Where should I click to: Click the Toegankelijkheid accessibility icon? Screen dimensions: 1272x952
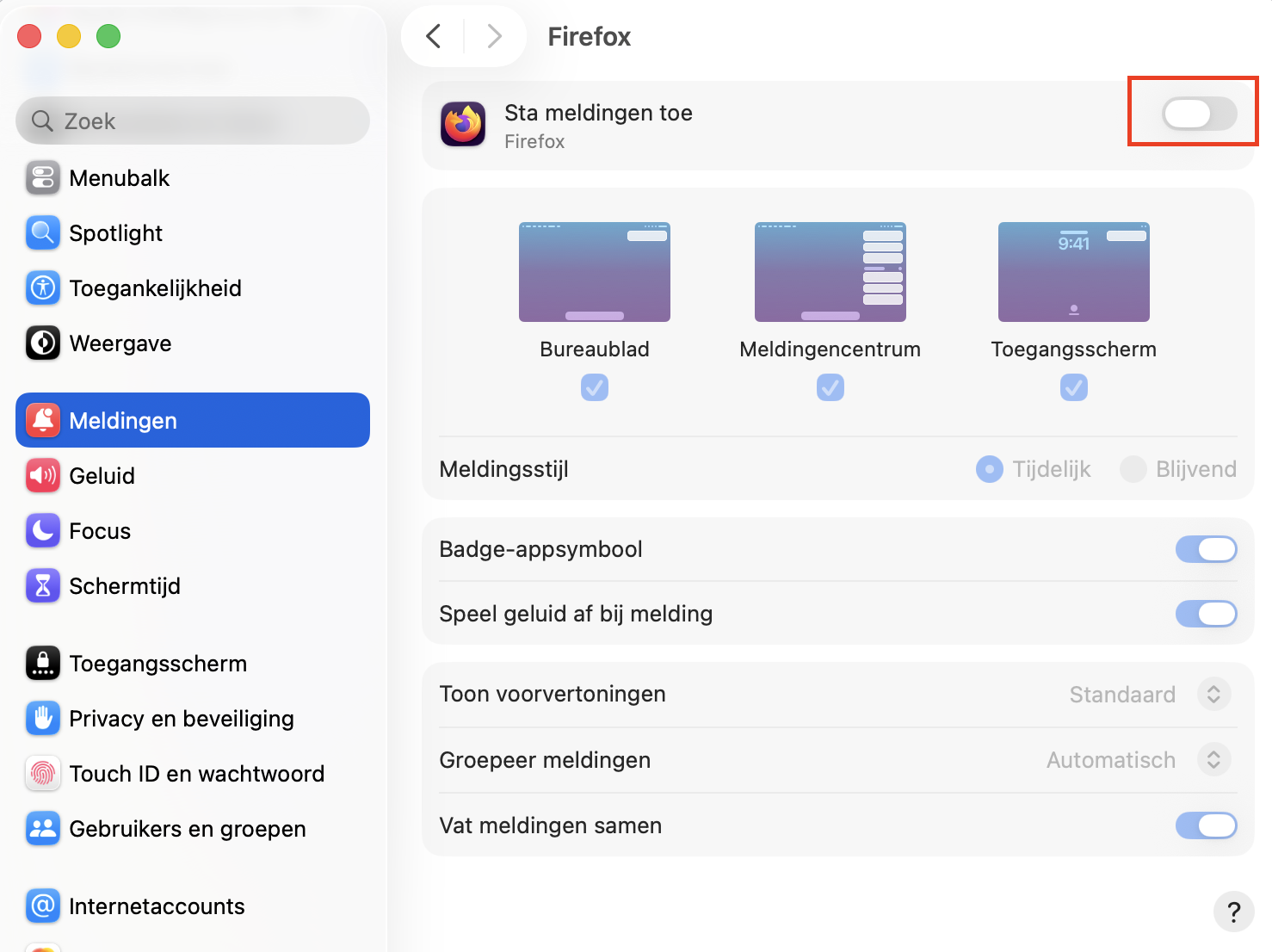tap(43, 288)
